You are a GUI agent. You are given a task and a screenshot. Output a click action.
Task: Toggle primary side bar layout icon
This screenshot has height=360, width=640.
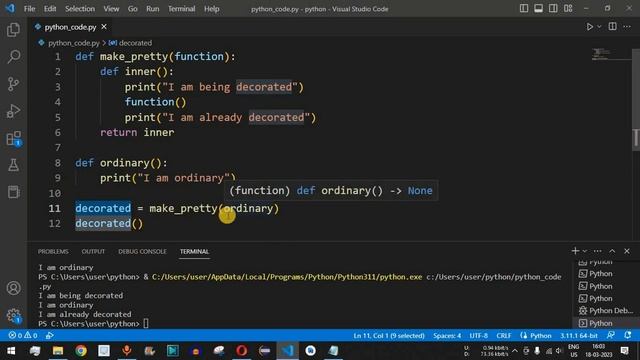[524, 9]
